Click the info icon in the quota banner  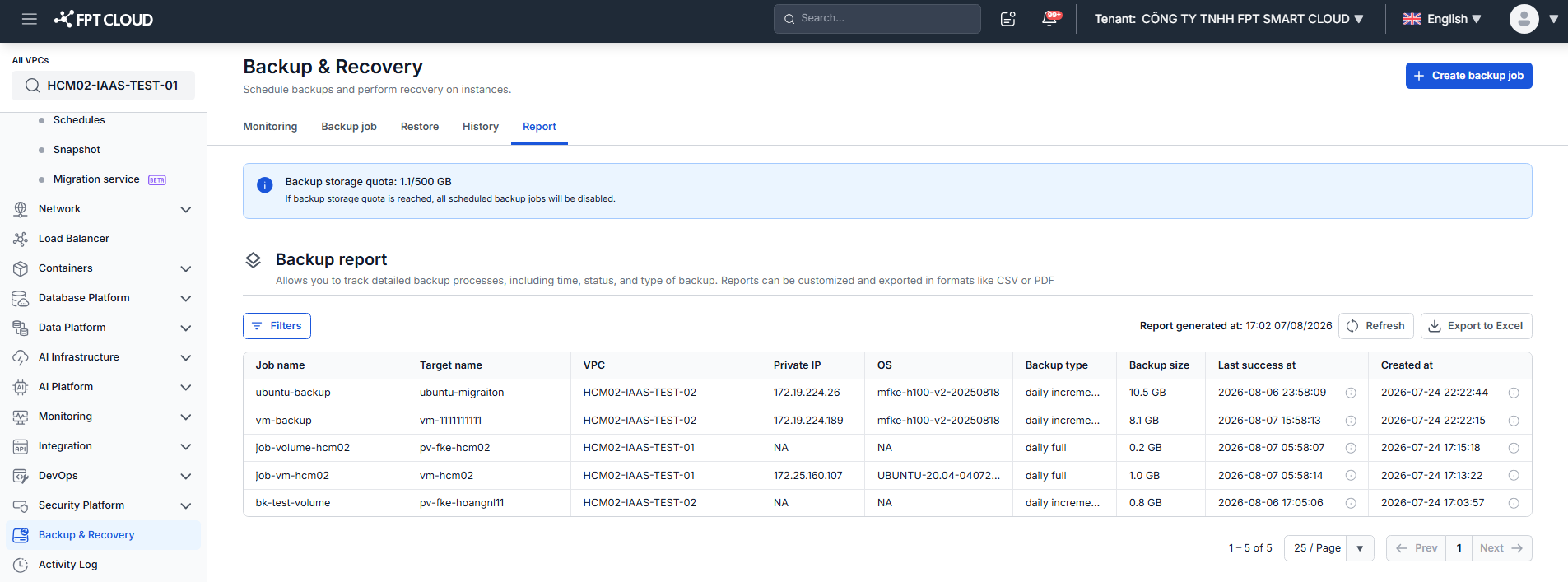click(x=264, y=185)
